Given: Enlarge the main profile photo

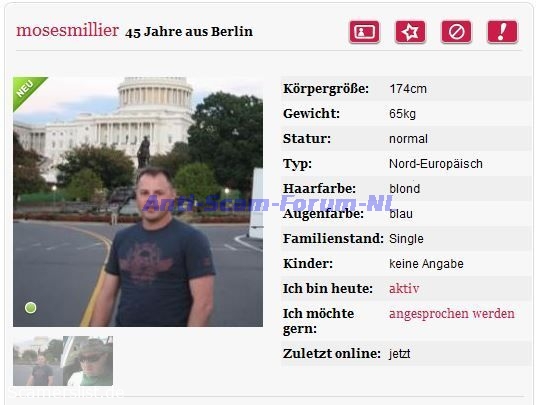Looking at the screenshot, I should (x=138, y=202).
